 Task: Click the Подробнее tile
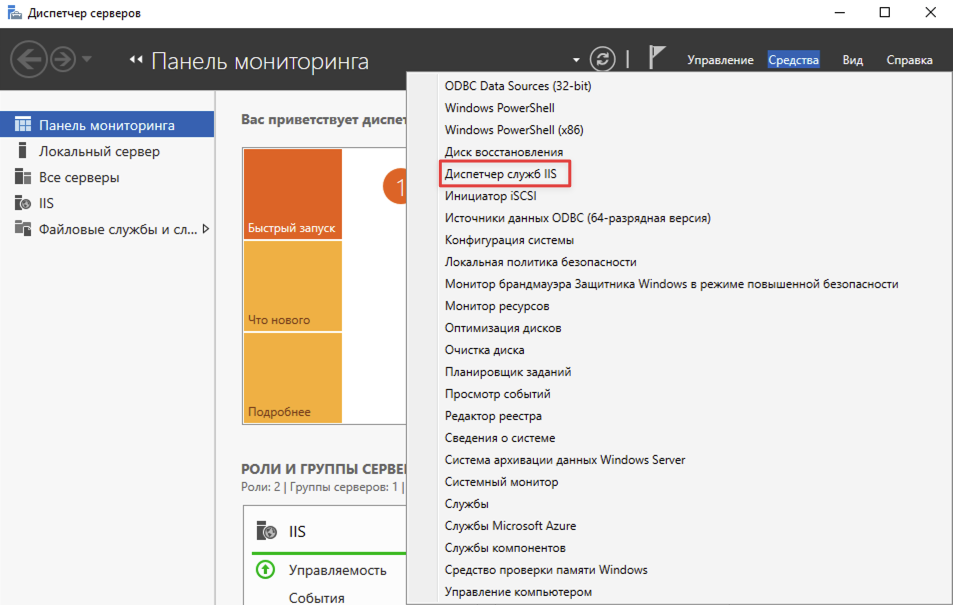[293, 378]
